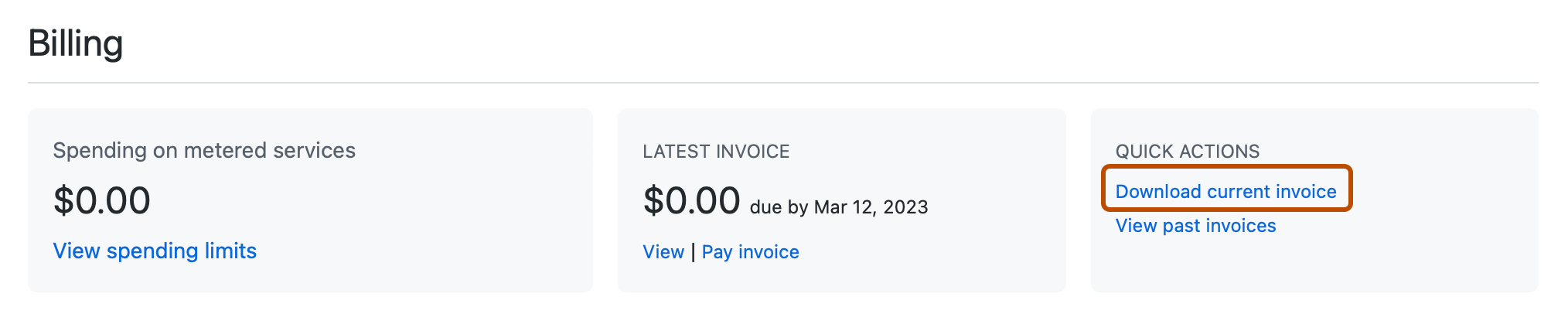Click the divider line below Billing heading

tap(782, 83)
